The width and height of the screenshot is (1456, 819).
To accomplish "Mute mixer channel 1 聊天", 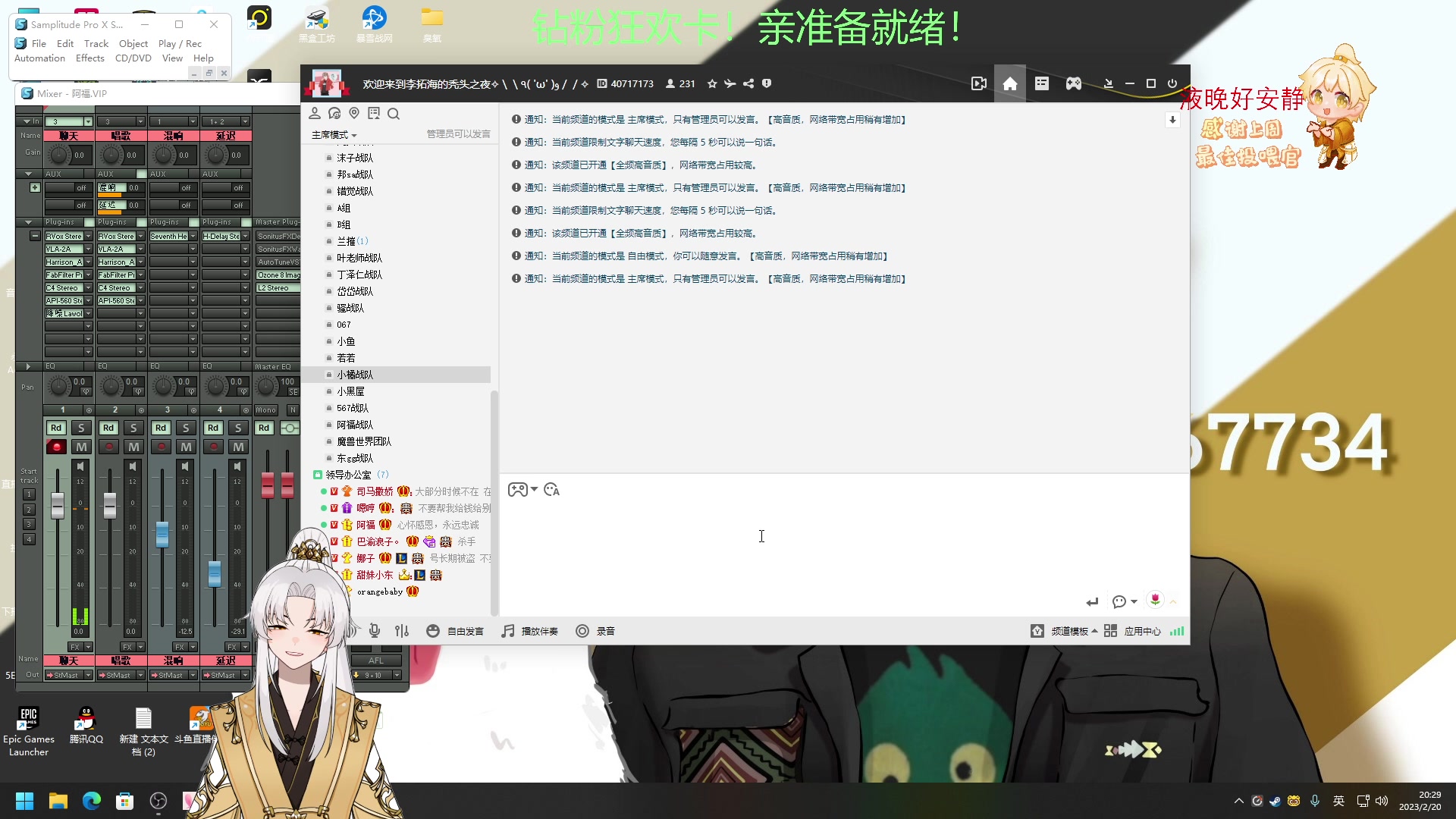I will point(81,447).
